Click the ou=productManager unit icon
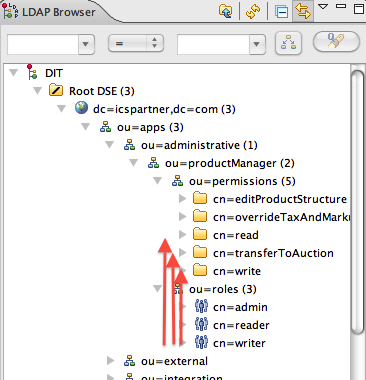 154,163
